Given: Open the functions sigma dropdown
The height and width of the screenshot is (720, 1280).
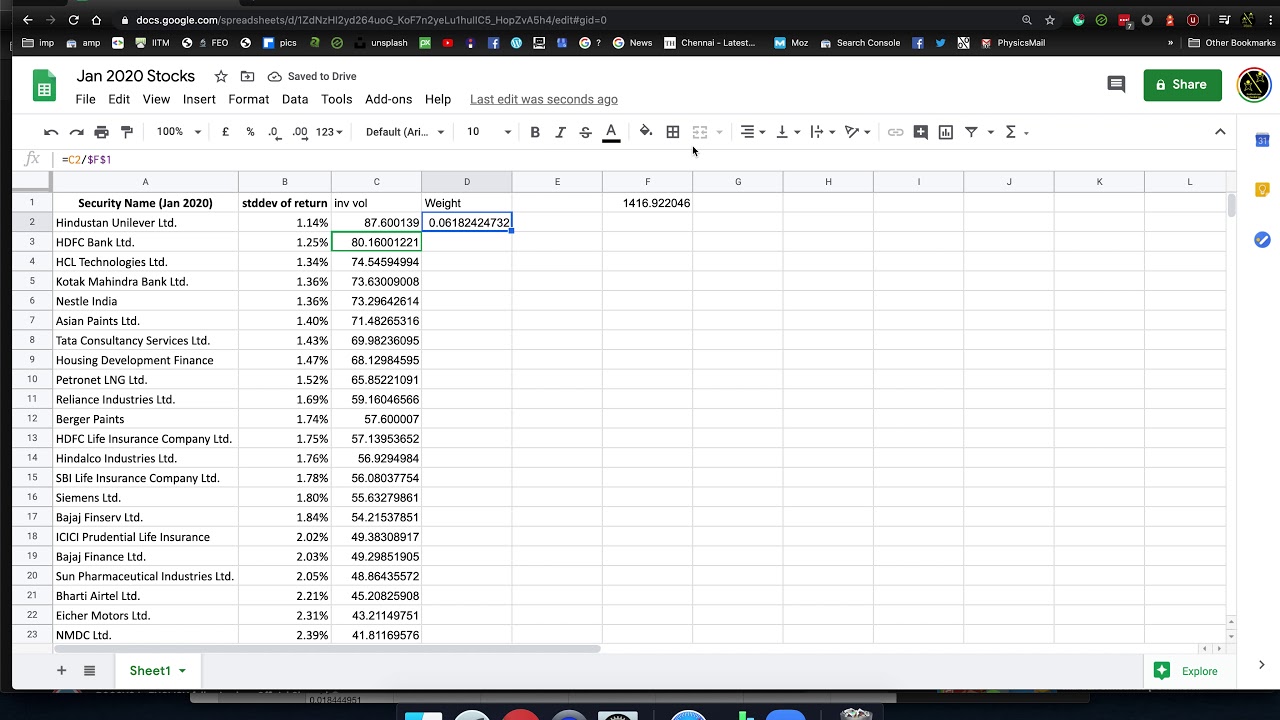Looking at the screenshot, I should coord(1016,132).
